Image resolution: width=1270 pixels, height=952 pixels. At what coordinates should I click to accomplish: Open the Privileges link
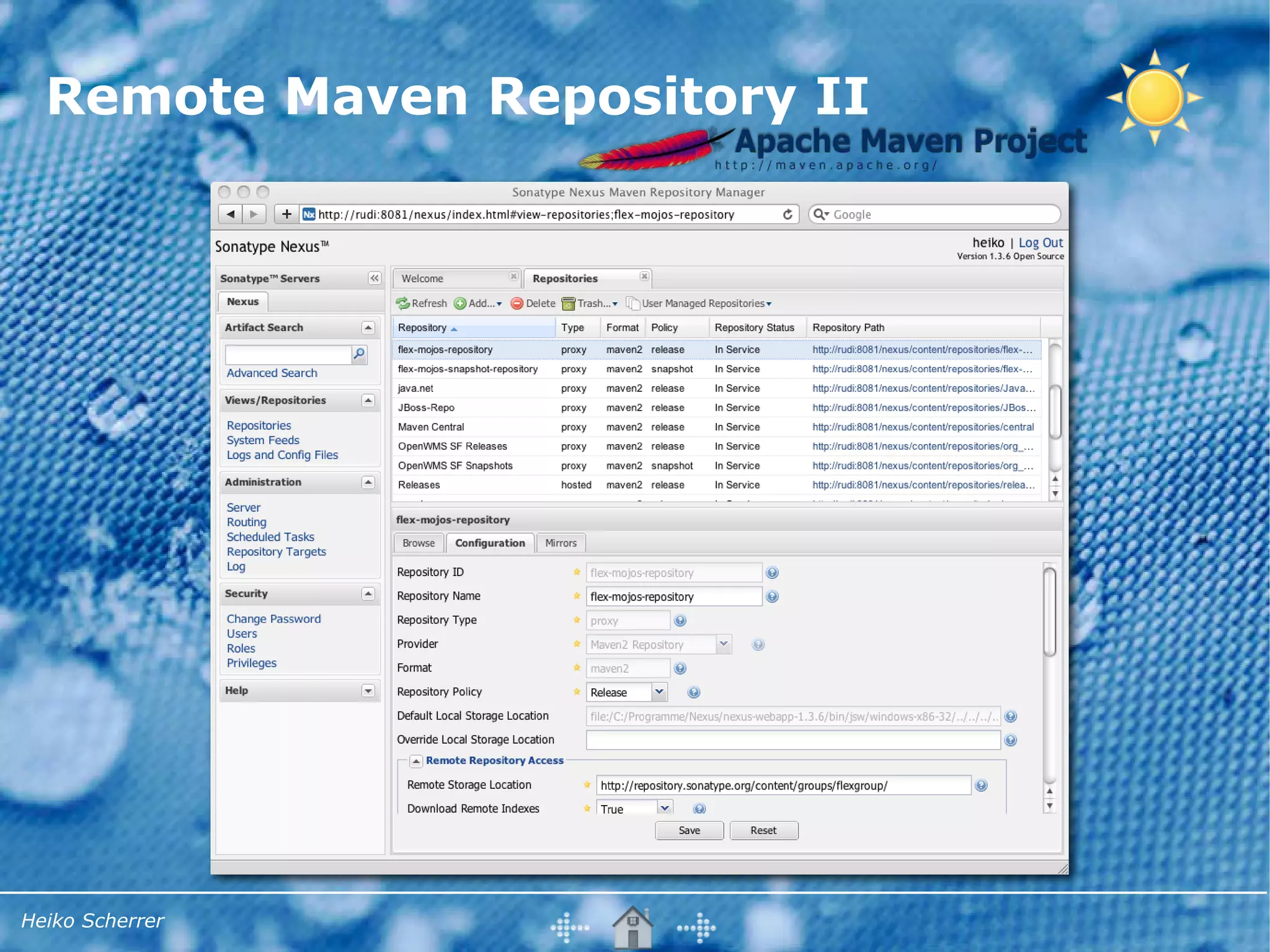pos(251,663)
